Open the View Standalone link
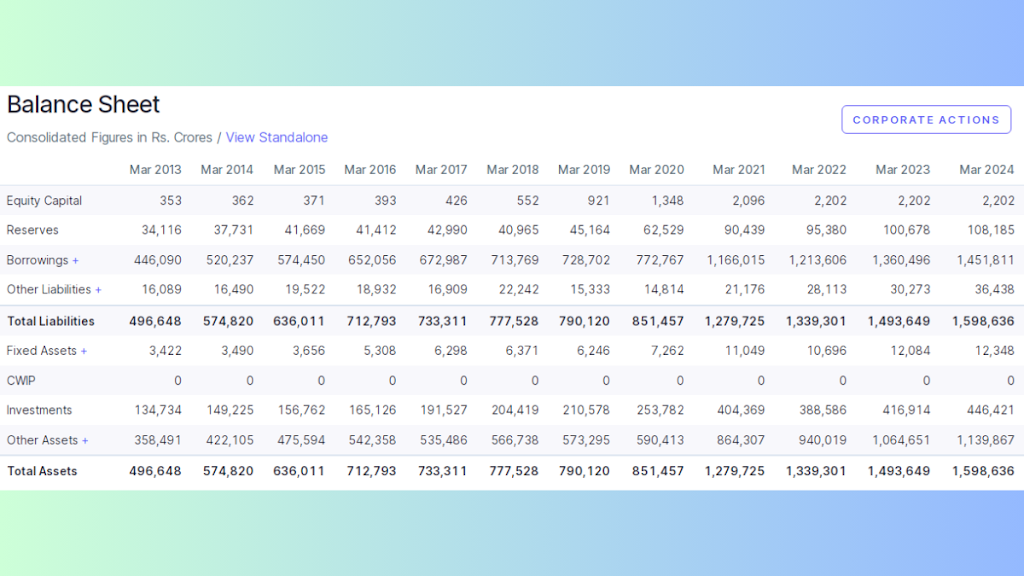The image size is (1024, 576). (x=277, y=137)
